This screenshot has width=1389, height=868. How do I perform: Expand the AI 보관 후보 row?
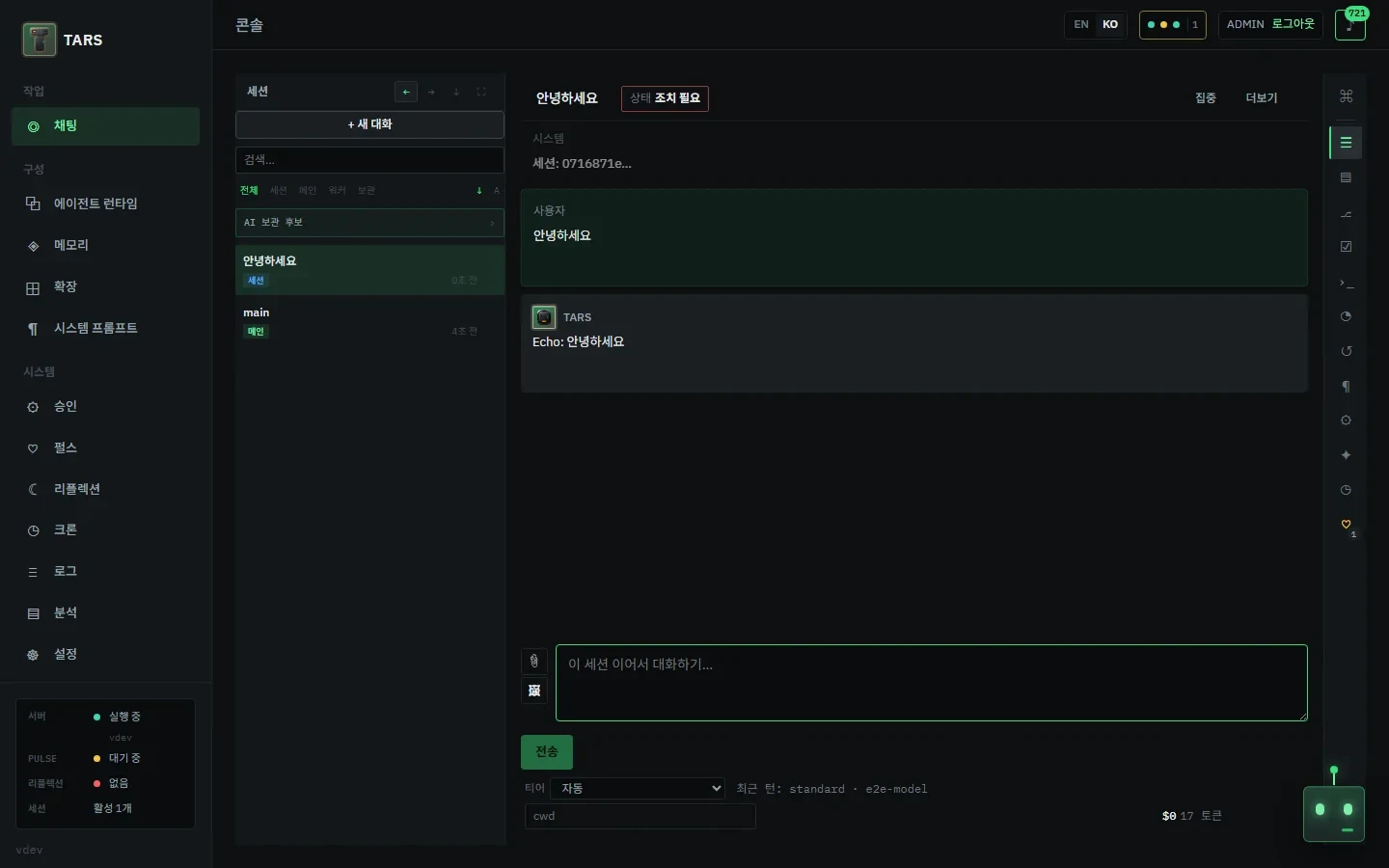(x=370, y=223)
